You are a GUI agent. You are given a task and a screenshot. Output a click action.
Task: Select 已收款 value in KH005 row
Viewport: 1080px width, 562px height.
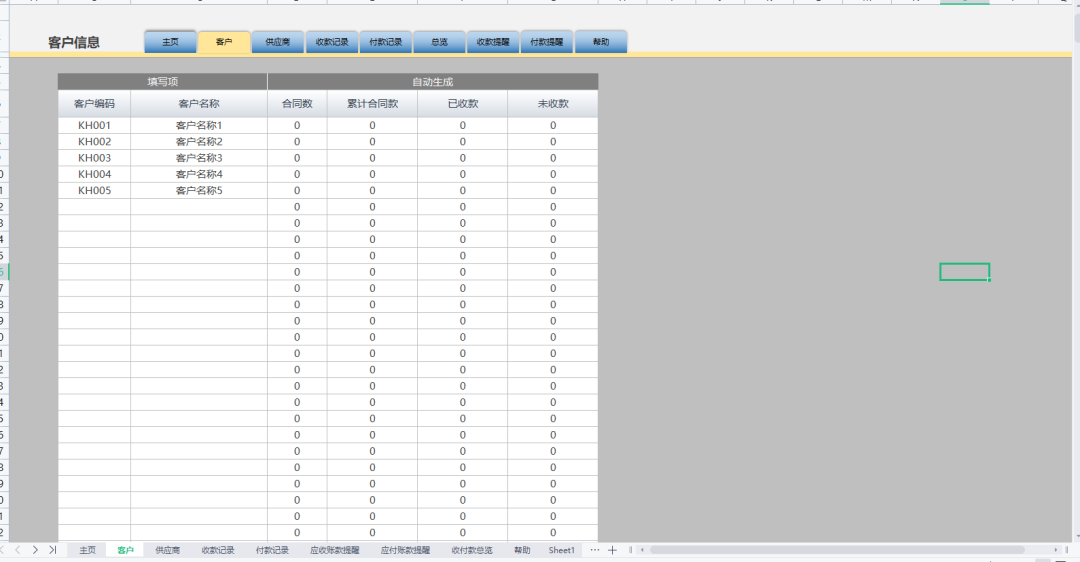click(x=462, y=190)
